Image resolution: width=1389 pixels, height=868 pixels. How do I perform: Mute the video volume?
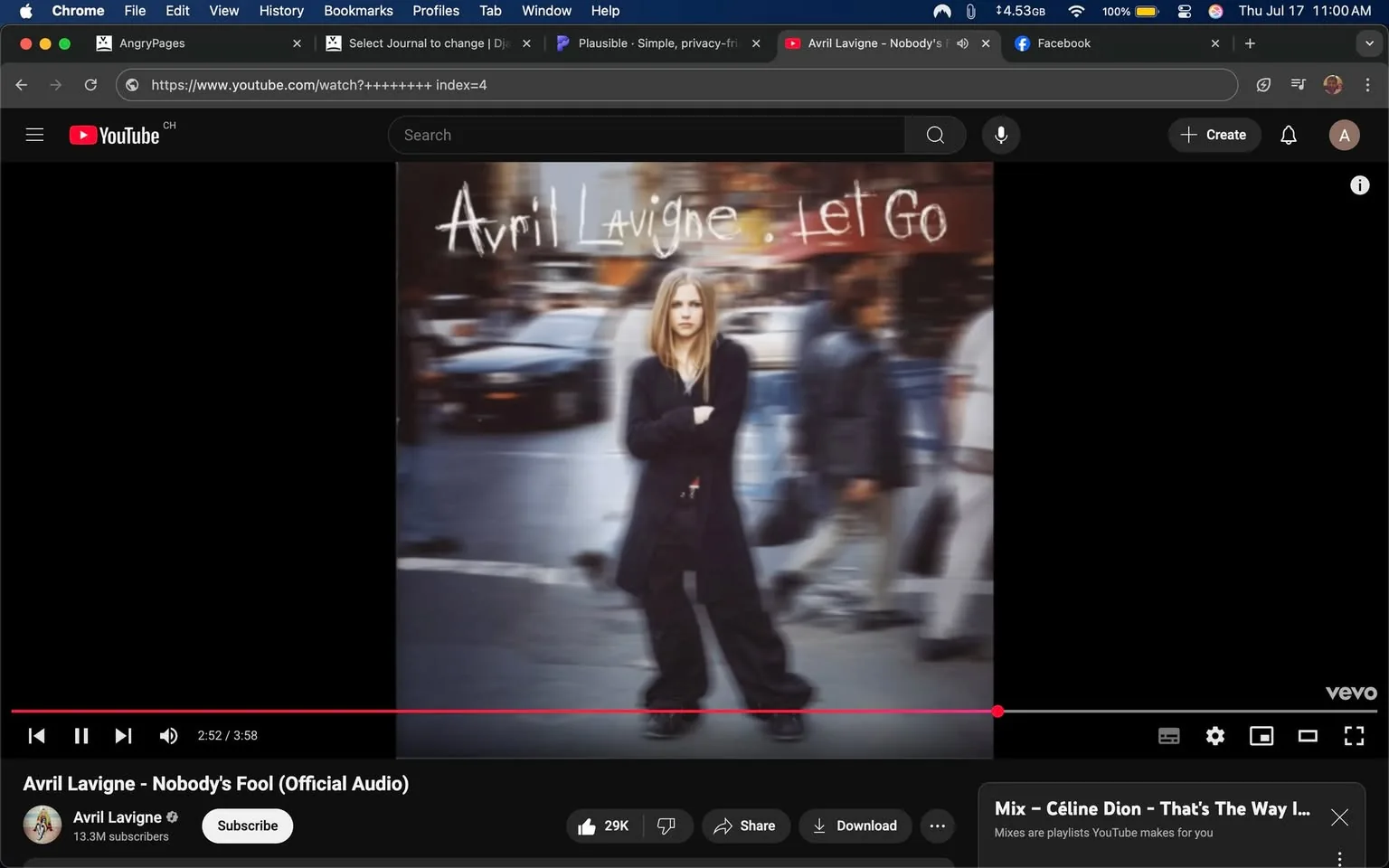coord(168,735)
